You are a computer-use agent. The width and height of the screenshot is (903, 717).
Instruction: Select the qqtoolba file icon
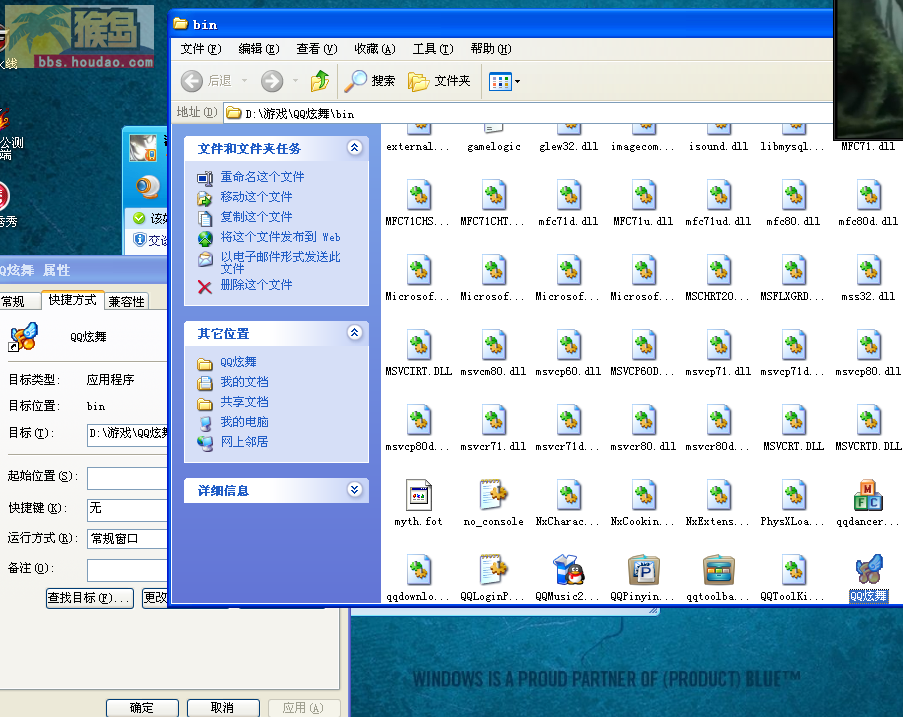[718, 570]
